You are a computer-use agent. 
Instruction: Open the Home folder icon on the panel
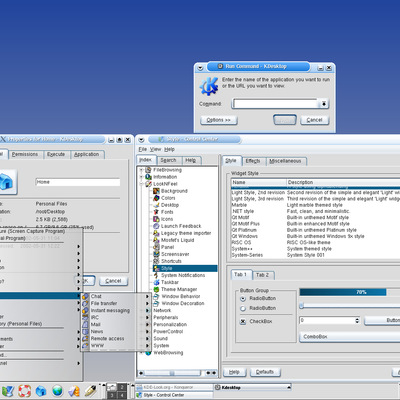[41, 391]
